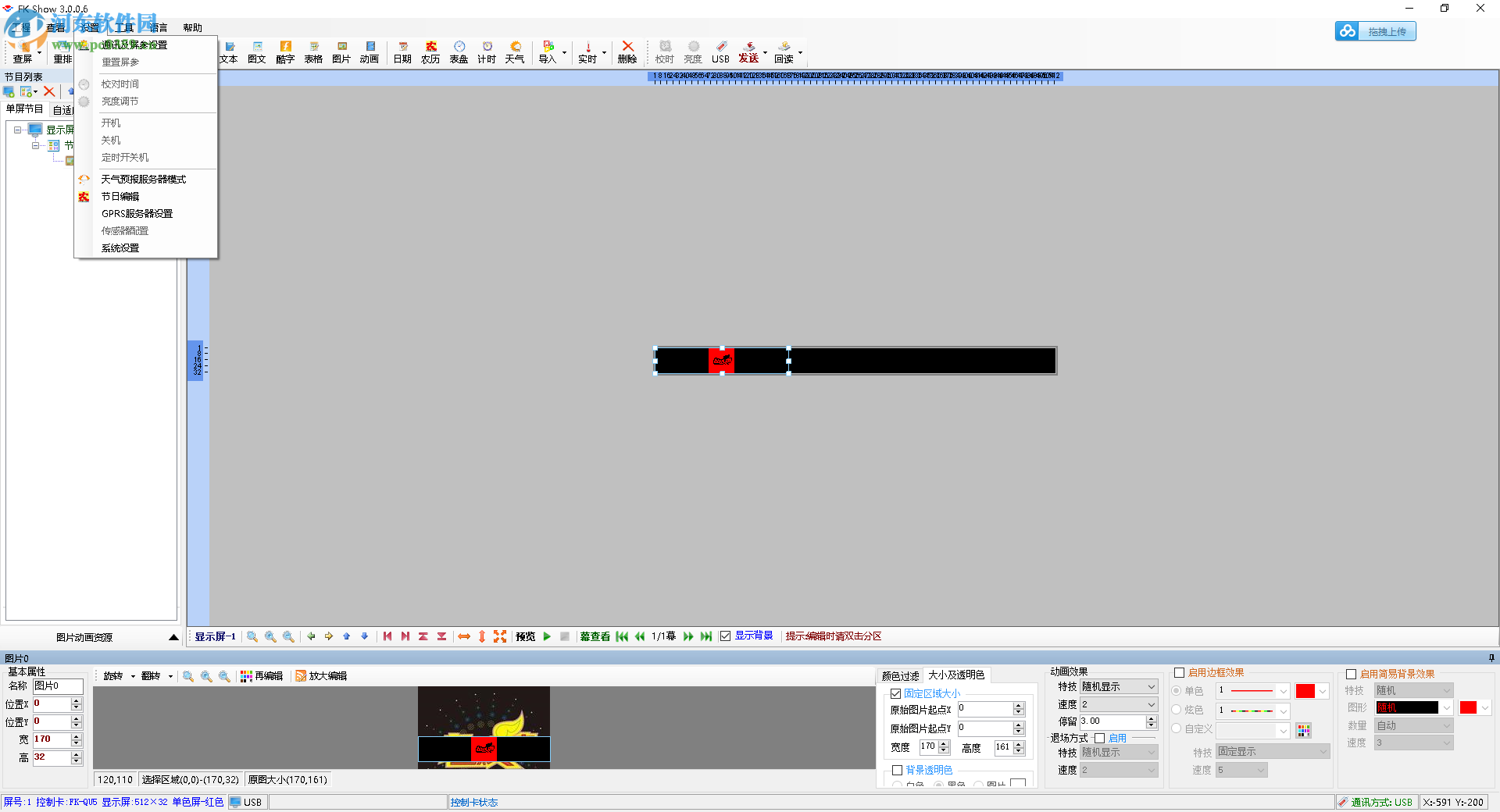1500x812 pixels.
Task: Click the 幕查看 scene view button
Action: 595,636
